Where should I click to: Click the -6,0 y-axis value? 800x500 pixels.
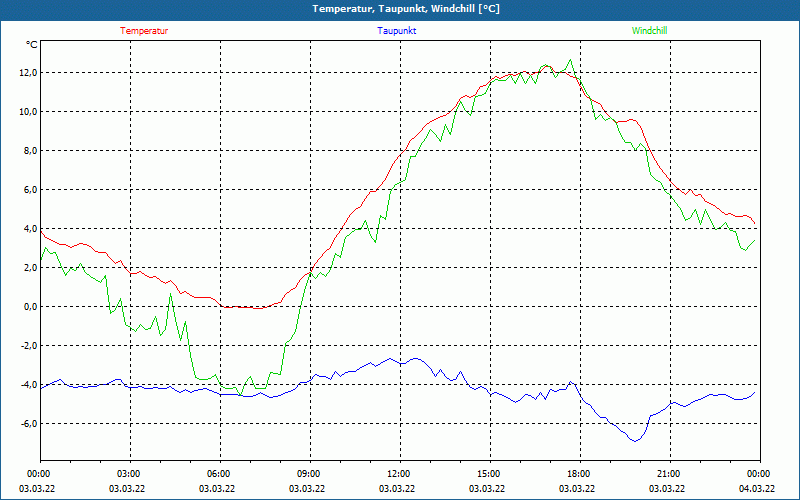[x=29, y=424]
